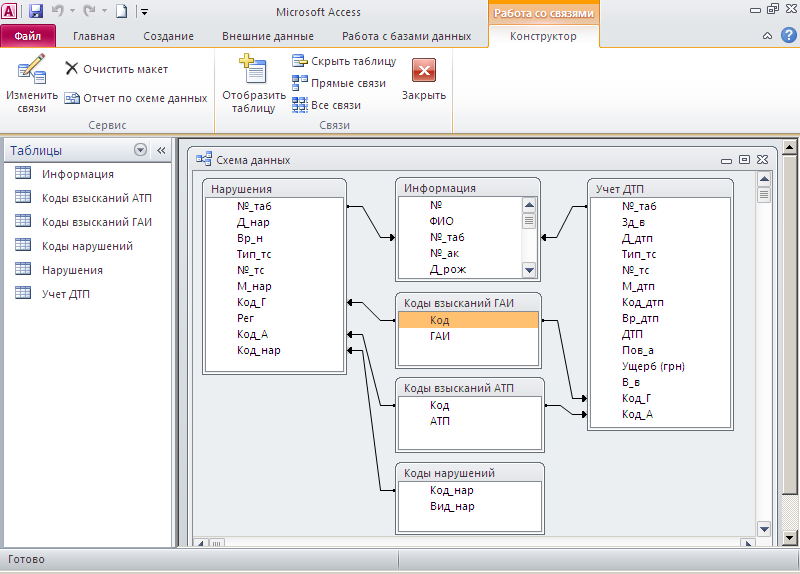
Task: Click scroll left arrow of schema window
Action: (201, 543)
